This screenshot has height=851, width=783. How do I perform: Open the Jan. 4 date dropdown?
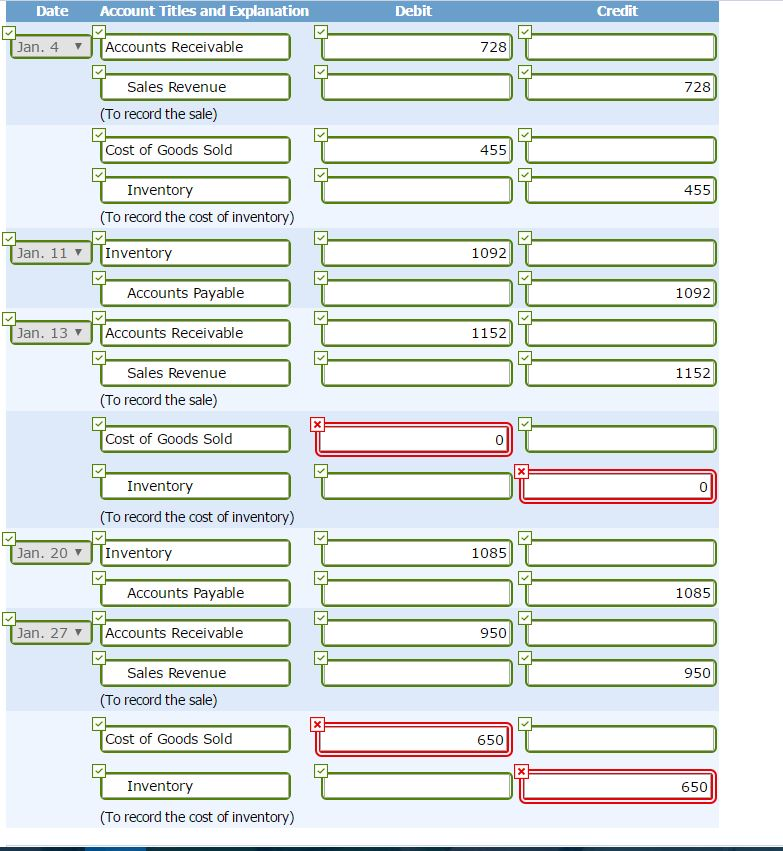click(x=49, y=46)
